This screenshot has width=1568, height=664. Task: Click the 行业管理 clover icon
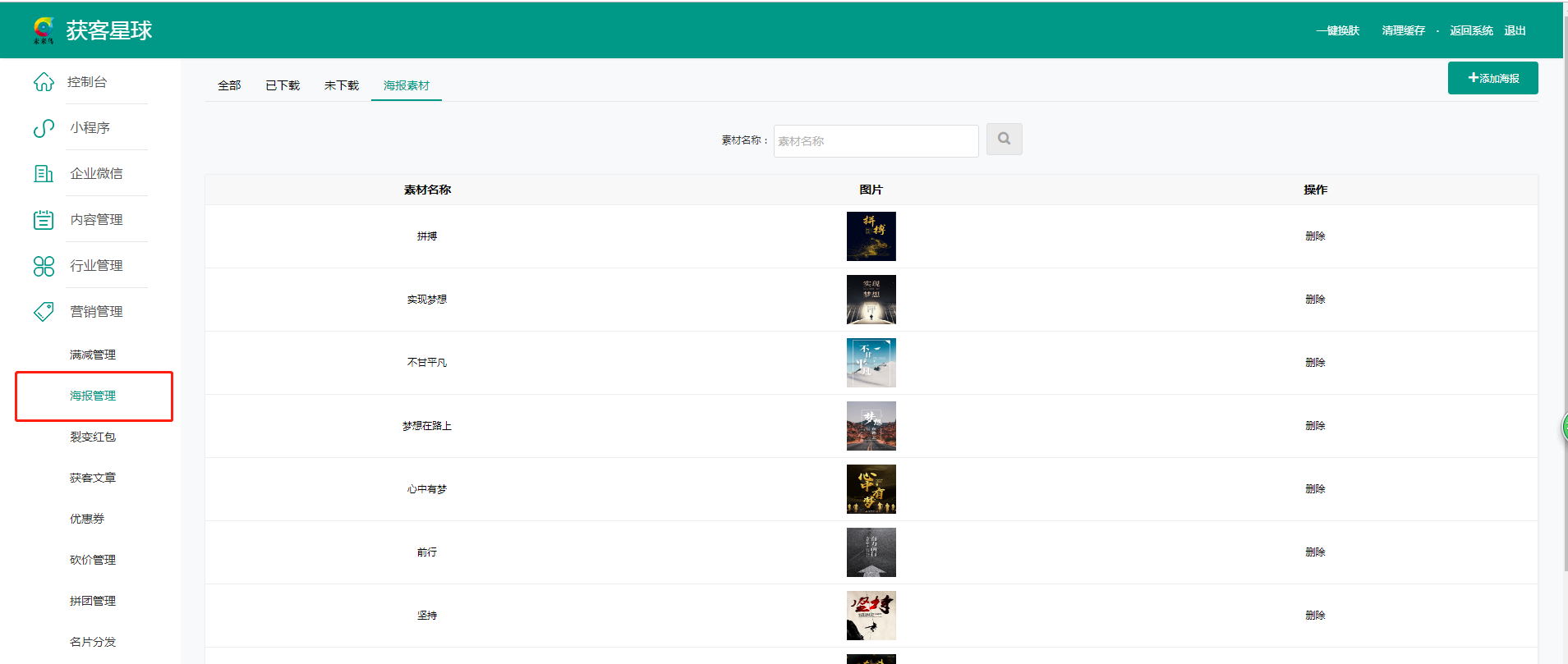pyautogui.click(x=44, y=266)
